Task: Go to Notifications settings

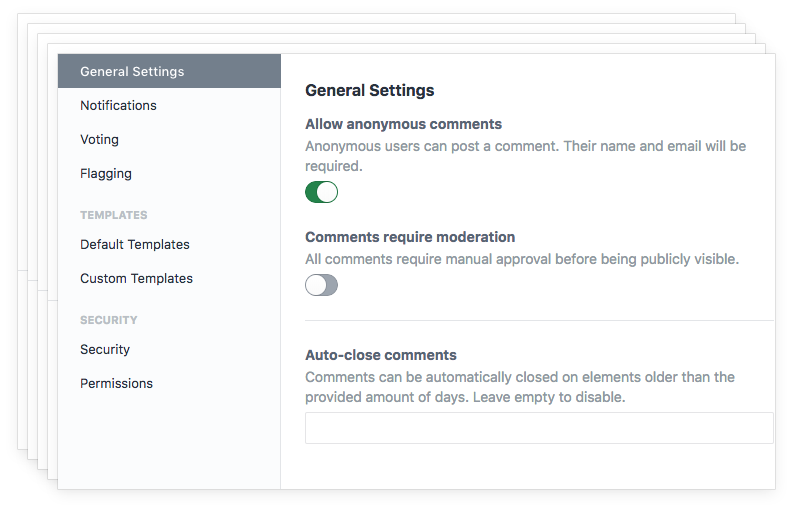Action: 118,105
